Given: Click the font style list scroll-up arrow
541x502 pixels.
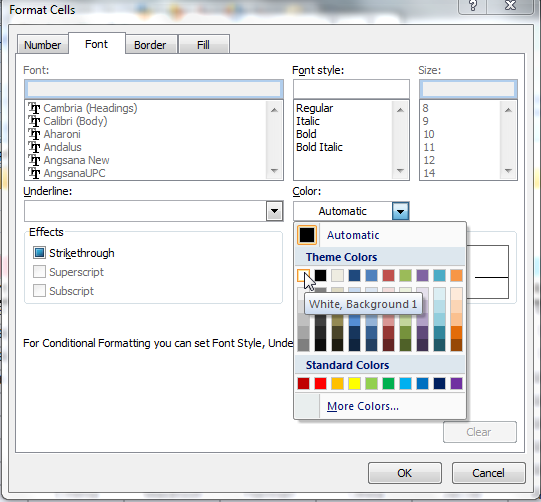Looking at the screenshot, I should tap(400, 110).
